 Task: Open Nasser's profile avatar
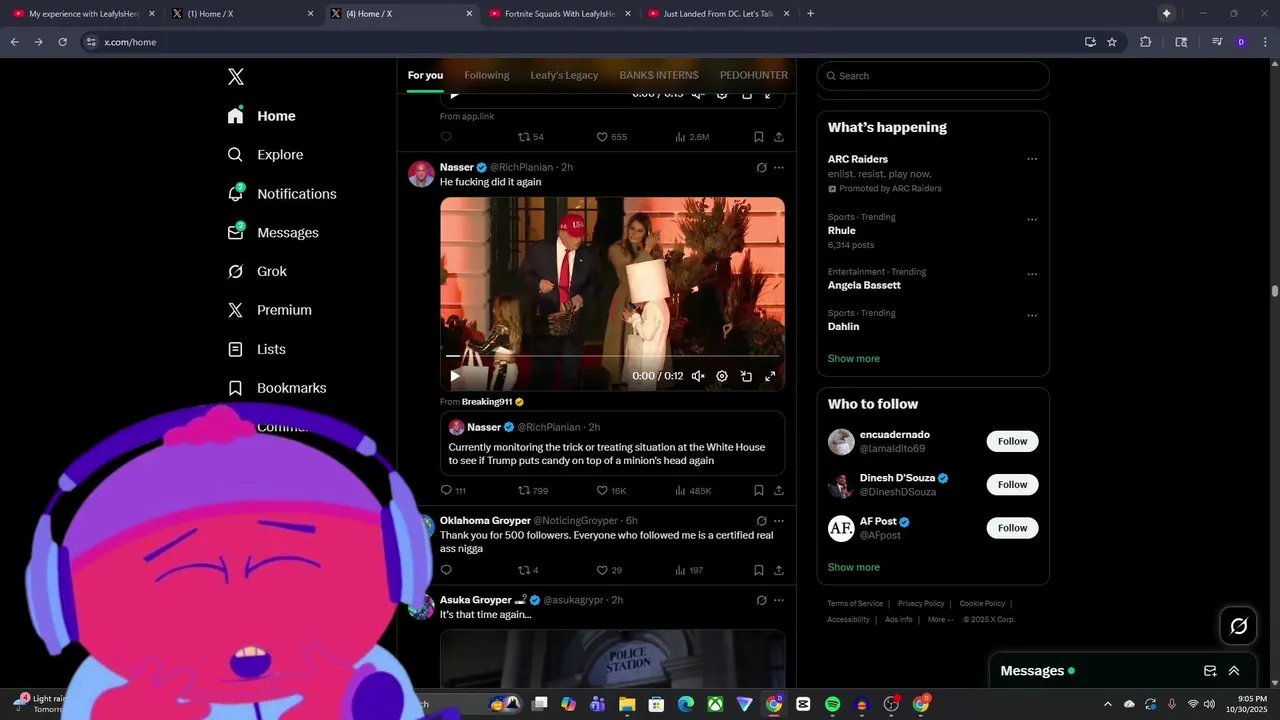point(421,174)
